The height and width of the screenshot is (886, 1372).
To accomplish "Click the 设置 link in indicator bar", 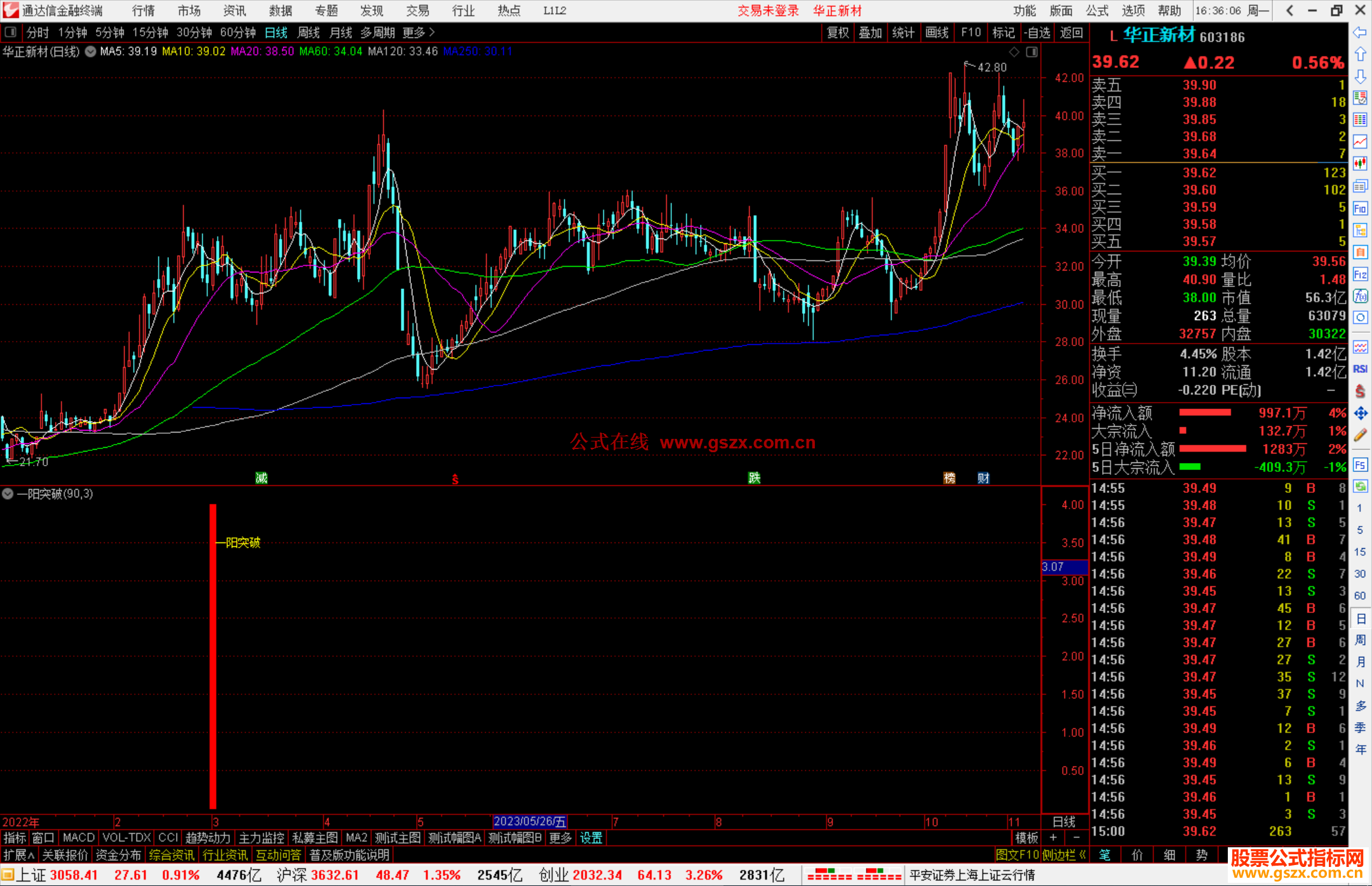I will [591, 838].
